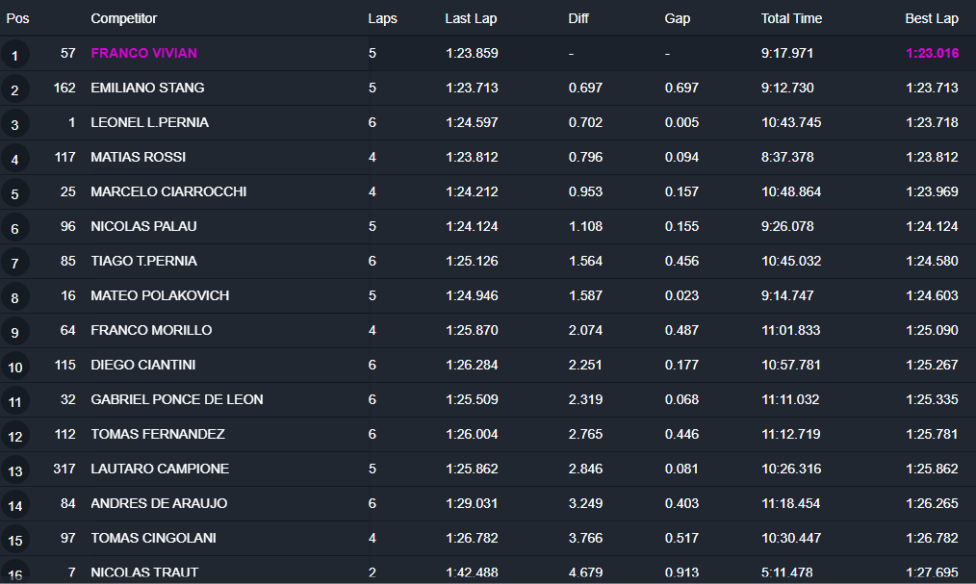Select the position 5 circle badge
The width and height of the screenshot is (976, 584).
pyautogui.click(x=14, y=194)
